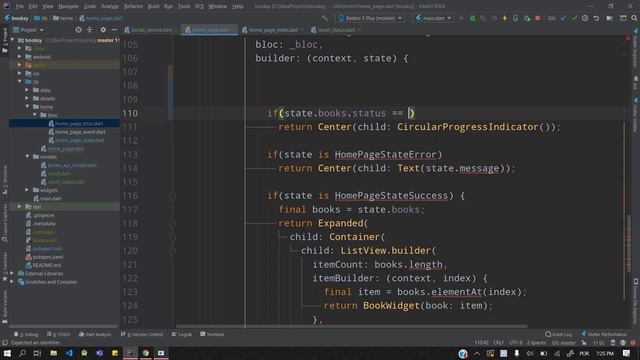Screen dimensions: 640x360
Task: Stop the running app with red square
Action: point(538,18)
